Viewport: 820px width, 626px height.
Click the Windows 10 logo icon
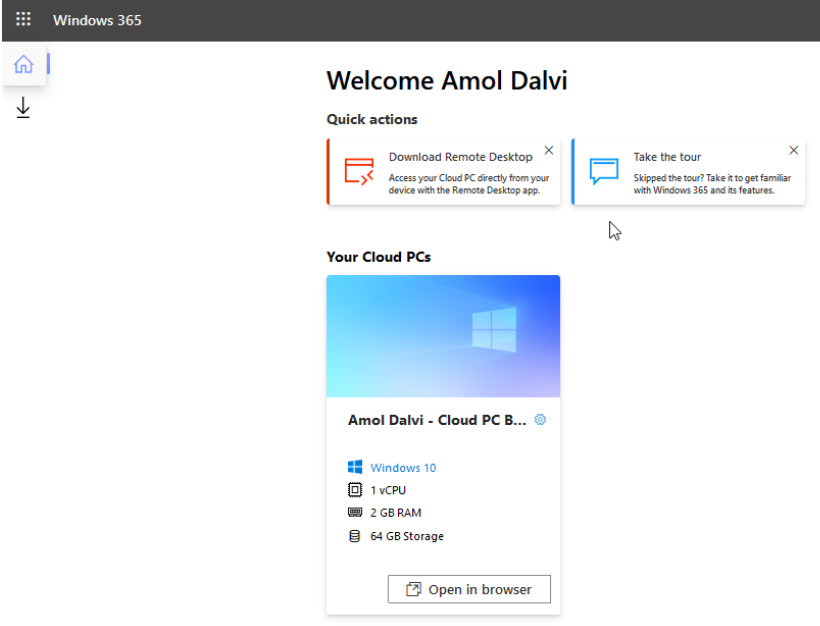click(356, 466)
